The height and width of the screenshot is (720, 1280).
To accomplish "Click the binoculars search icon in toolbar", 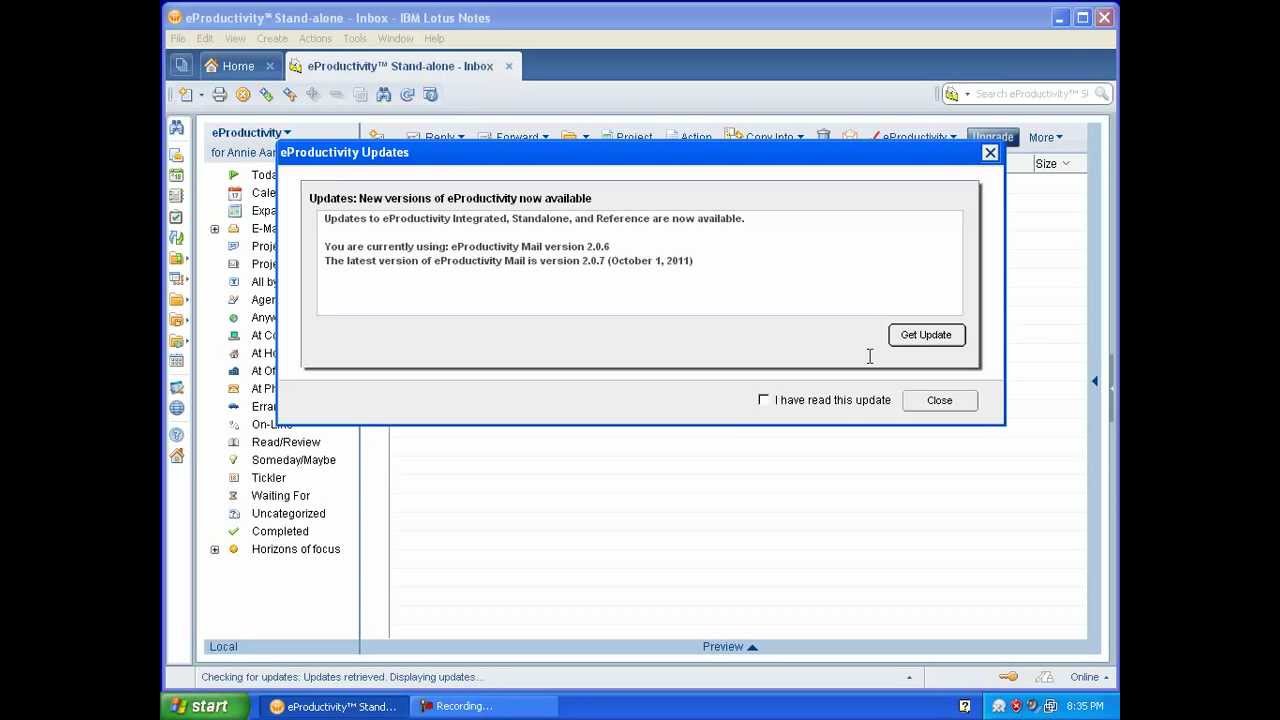I will coord(384,95).
